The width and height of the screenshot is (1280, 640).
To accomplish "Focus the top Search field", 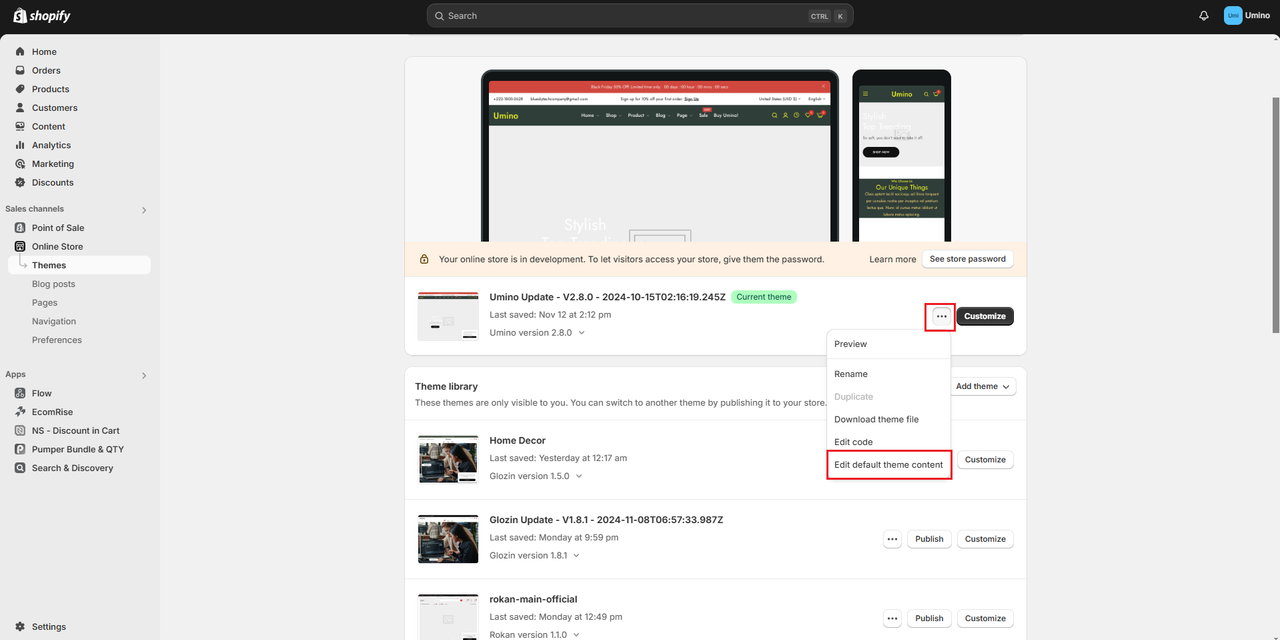I will click(640, 16).
